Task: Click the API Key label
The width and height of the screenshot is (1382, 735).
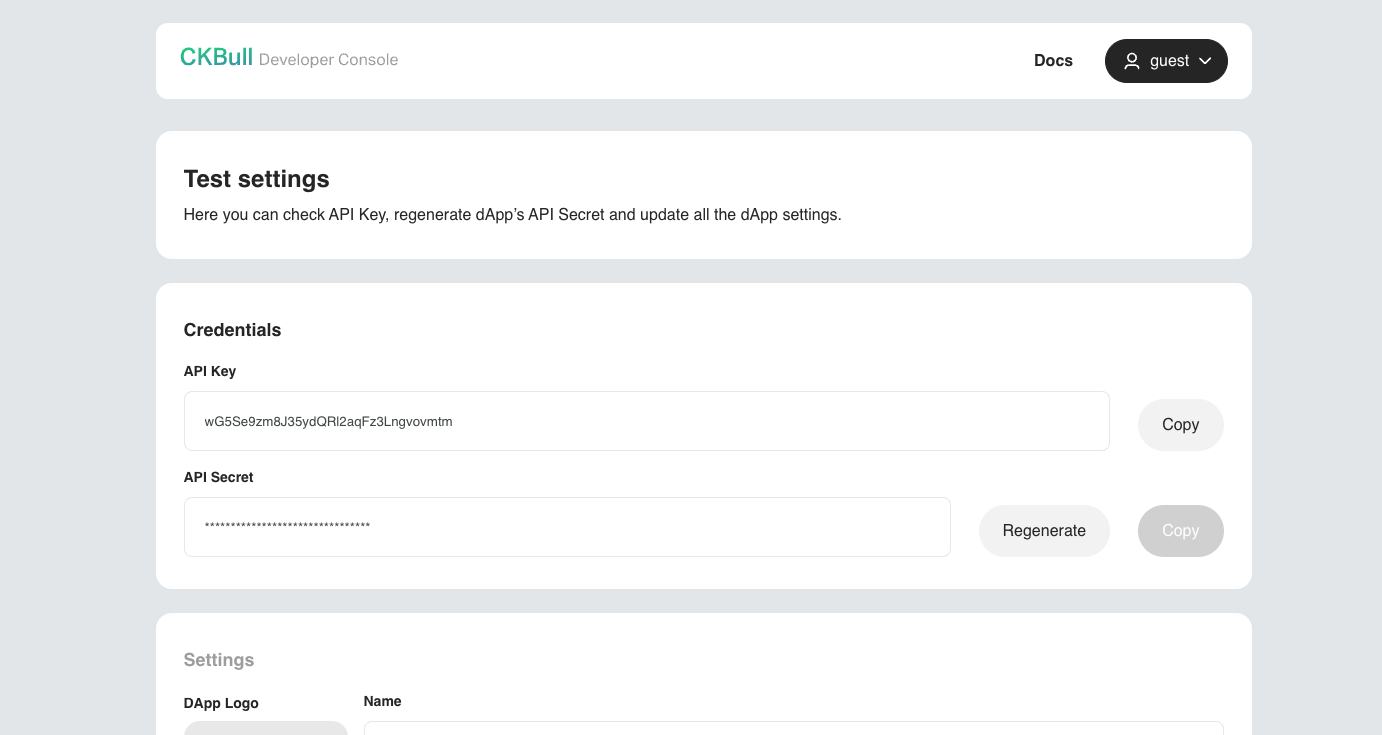Action: click(210, 371)
